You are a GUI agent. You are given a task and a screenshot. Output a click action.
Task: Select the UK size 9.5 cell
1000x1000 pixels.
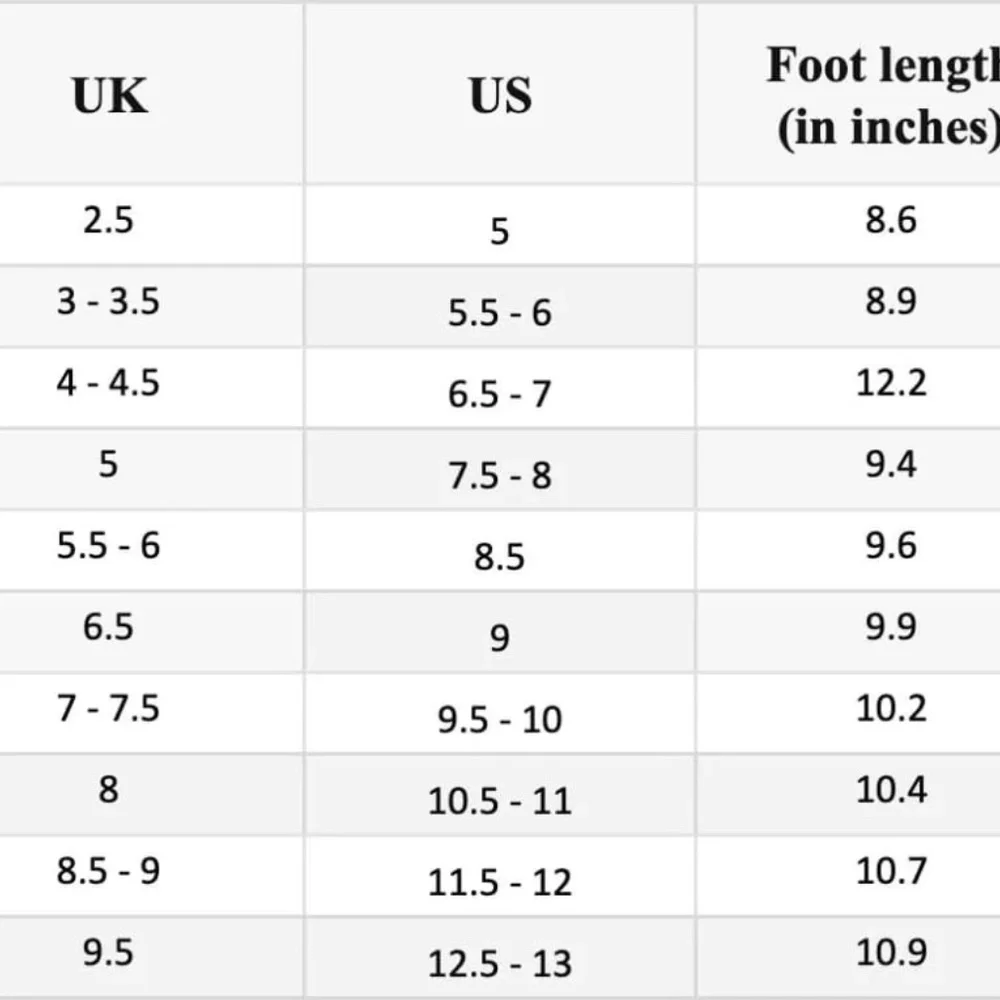click(x=108, y=953)
